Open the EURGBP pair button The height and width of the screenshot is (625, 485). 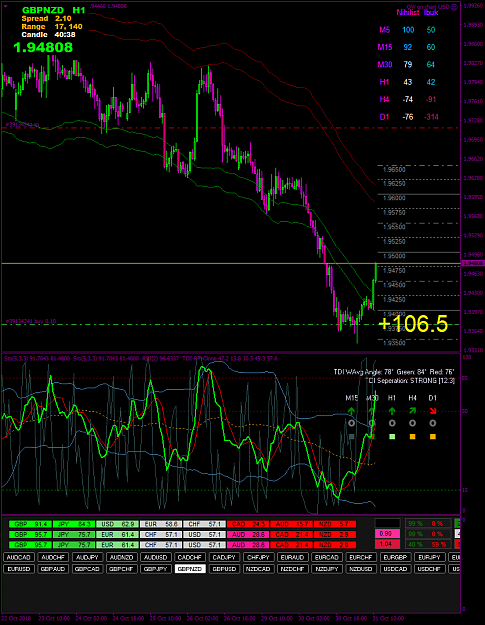pos(396,557)
